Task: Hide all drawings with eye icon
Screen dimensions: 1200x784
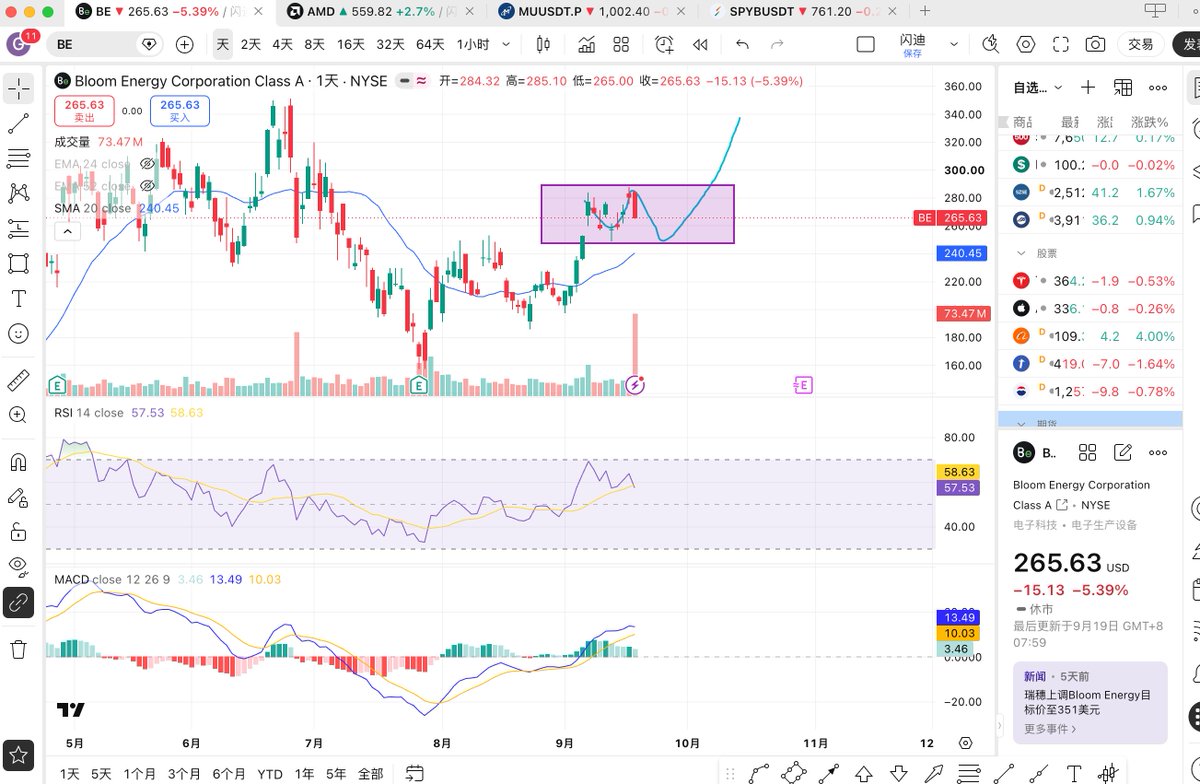Action: coord(18,566)
